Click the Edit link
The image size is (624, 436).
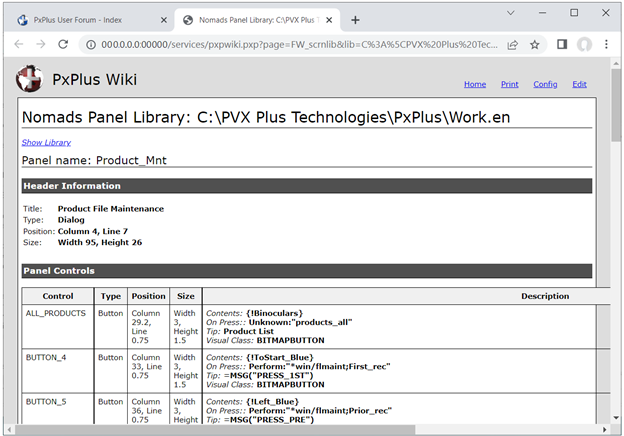click(579, 85)
